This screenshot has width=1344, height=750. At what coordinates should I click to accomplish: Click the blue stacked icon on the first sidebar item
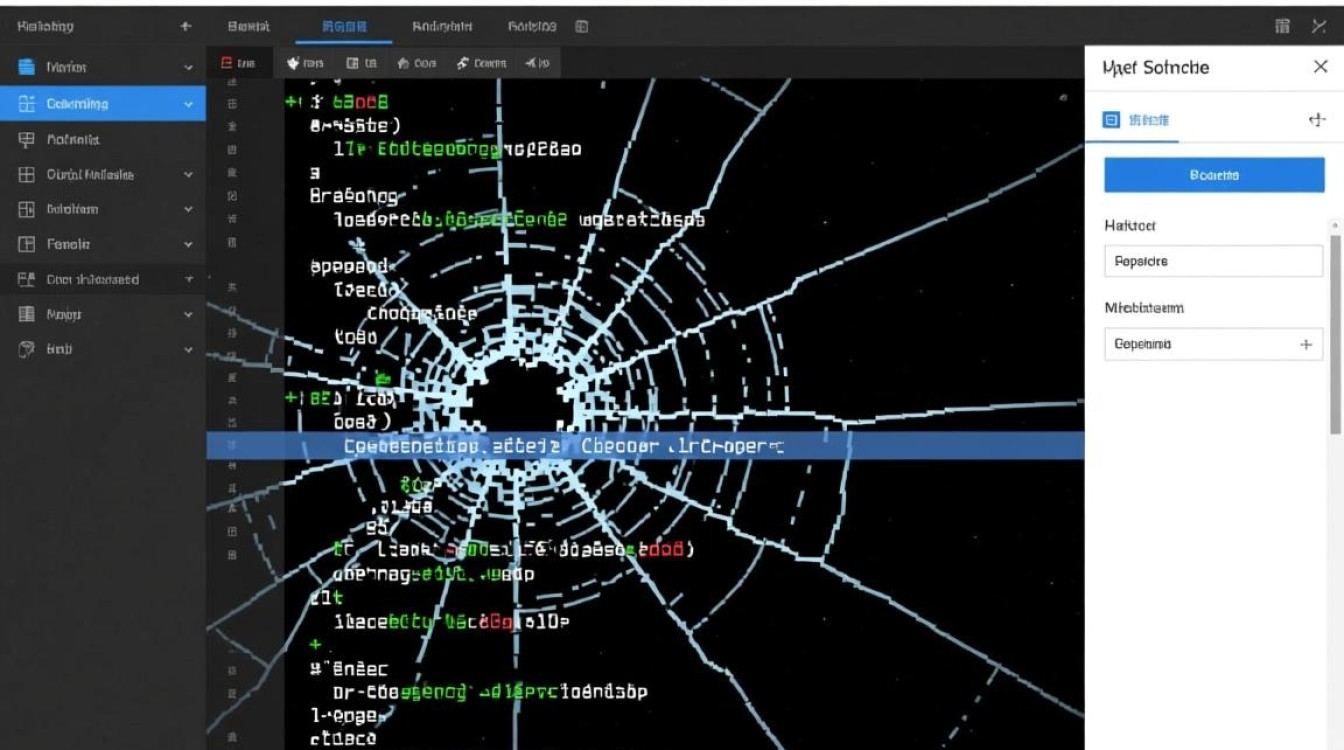coord(27,67)
